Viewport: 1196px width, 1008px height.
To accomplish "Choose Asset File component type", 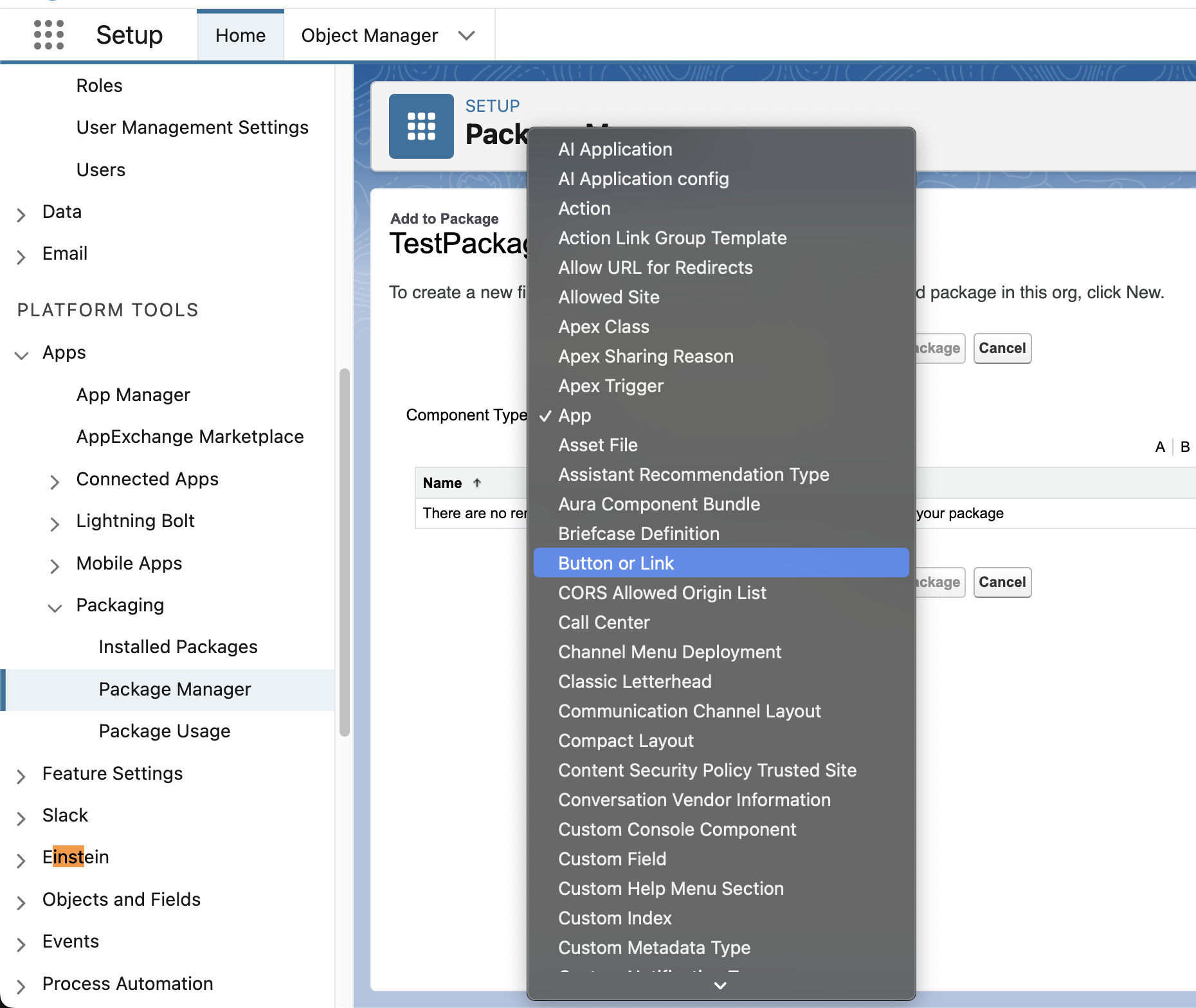I will tap(721, 445).
